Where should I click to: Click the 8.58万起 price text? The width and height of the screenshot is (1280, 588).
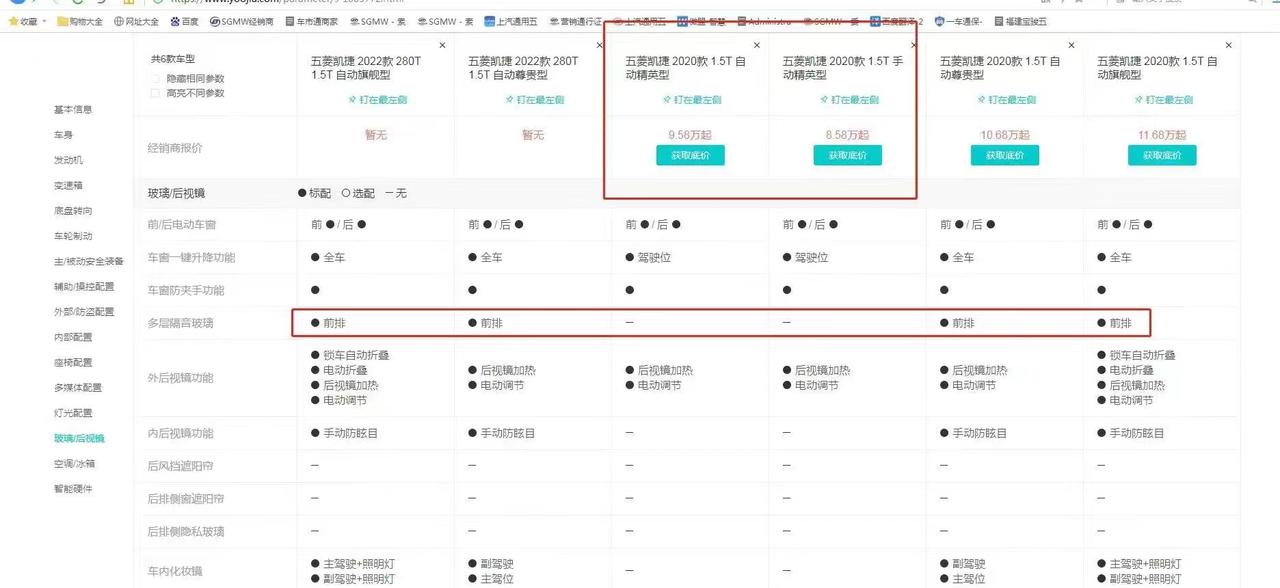pos(848,135)
